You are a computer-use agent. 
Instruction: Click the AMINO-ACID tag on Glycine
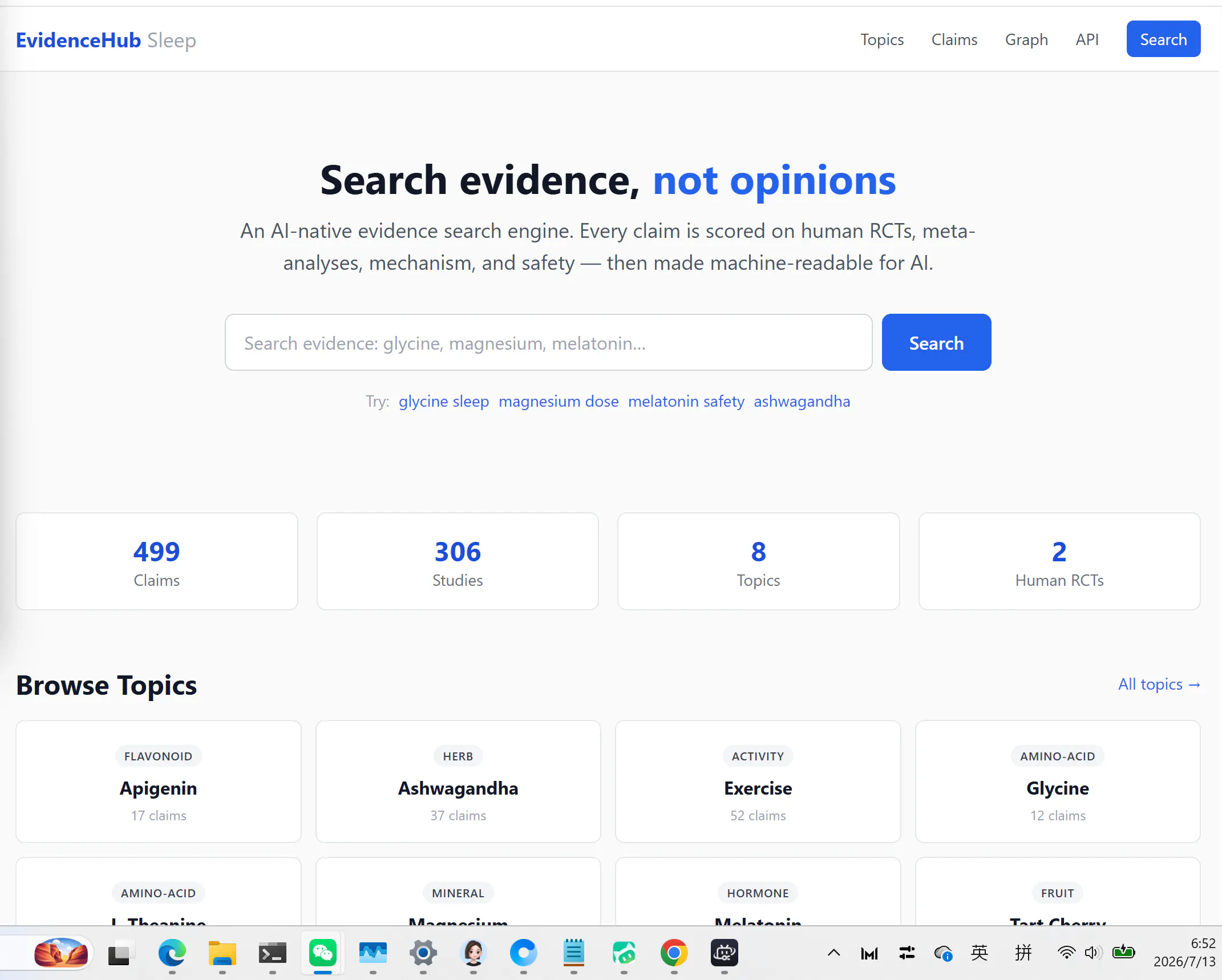coord(1058,756)
